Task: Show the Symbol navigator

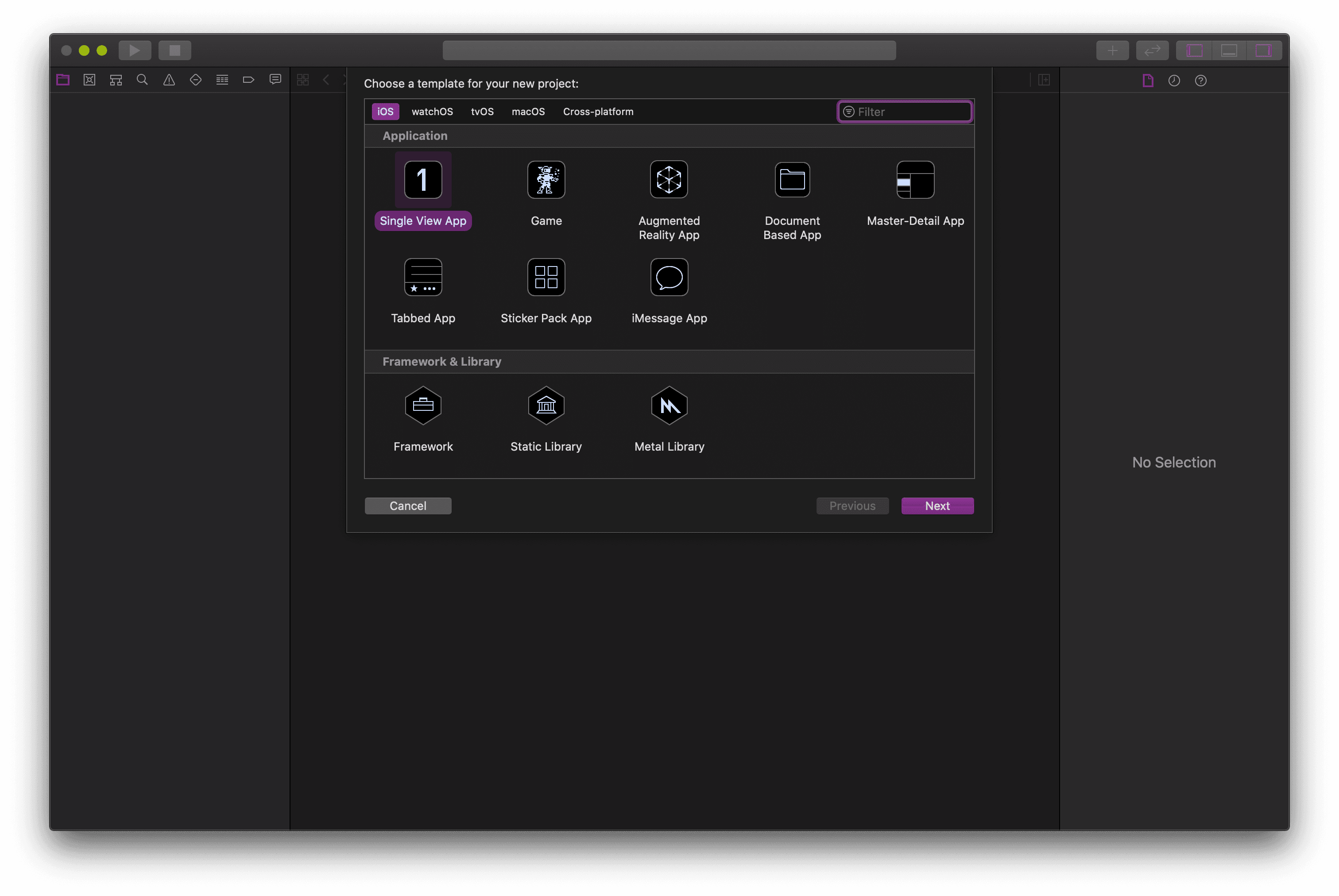Action: (116, 80)
